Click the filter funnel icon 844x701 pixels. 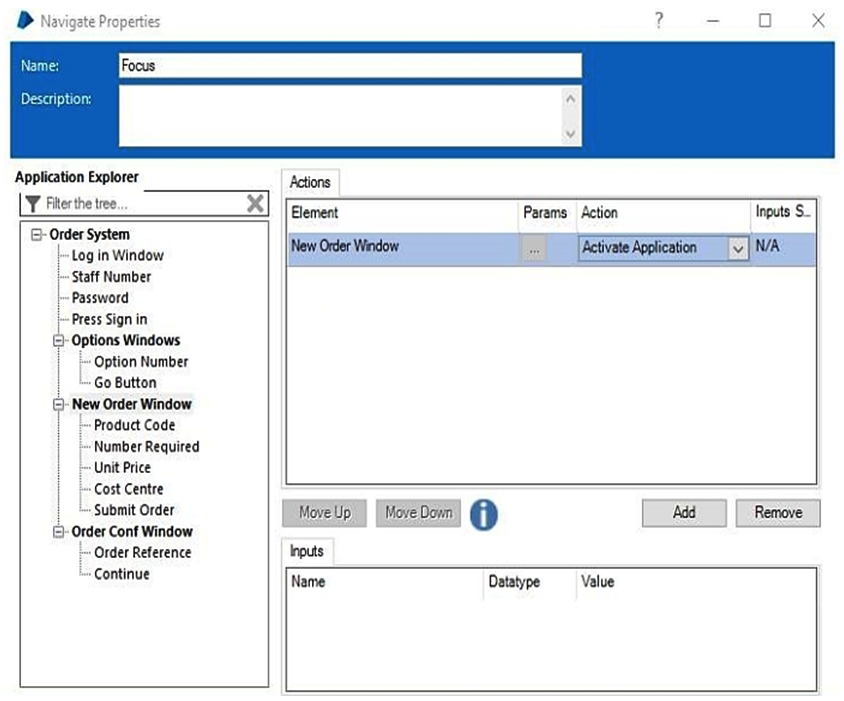point(33,204)
